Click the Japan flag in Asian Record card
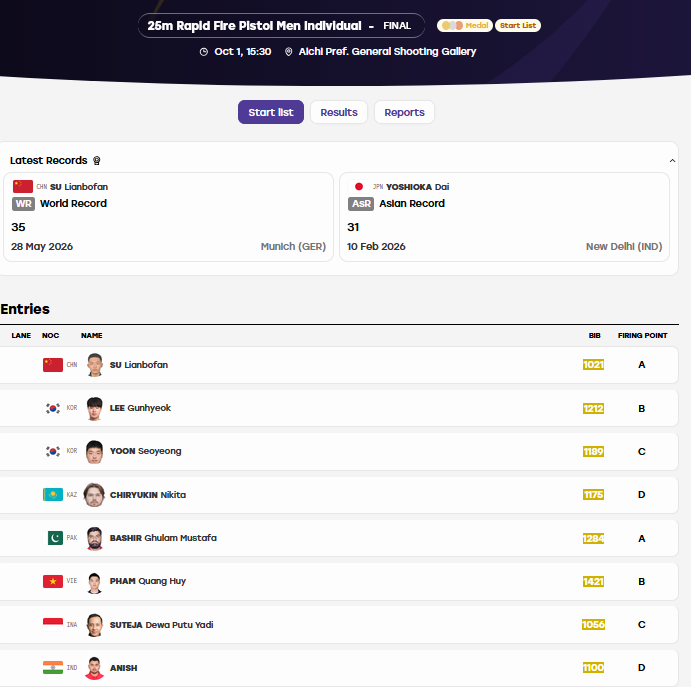 pos(359,186)
